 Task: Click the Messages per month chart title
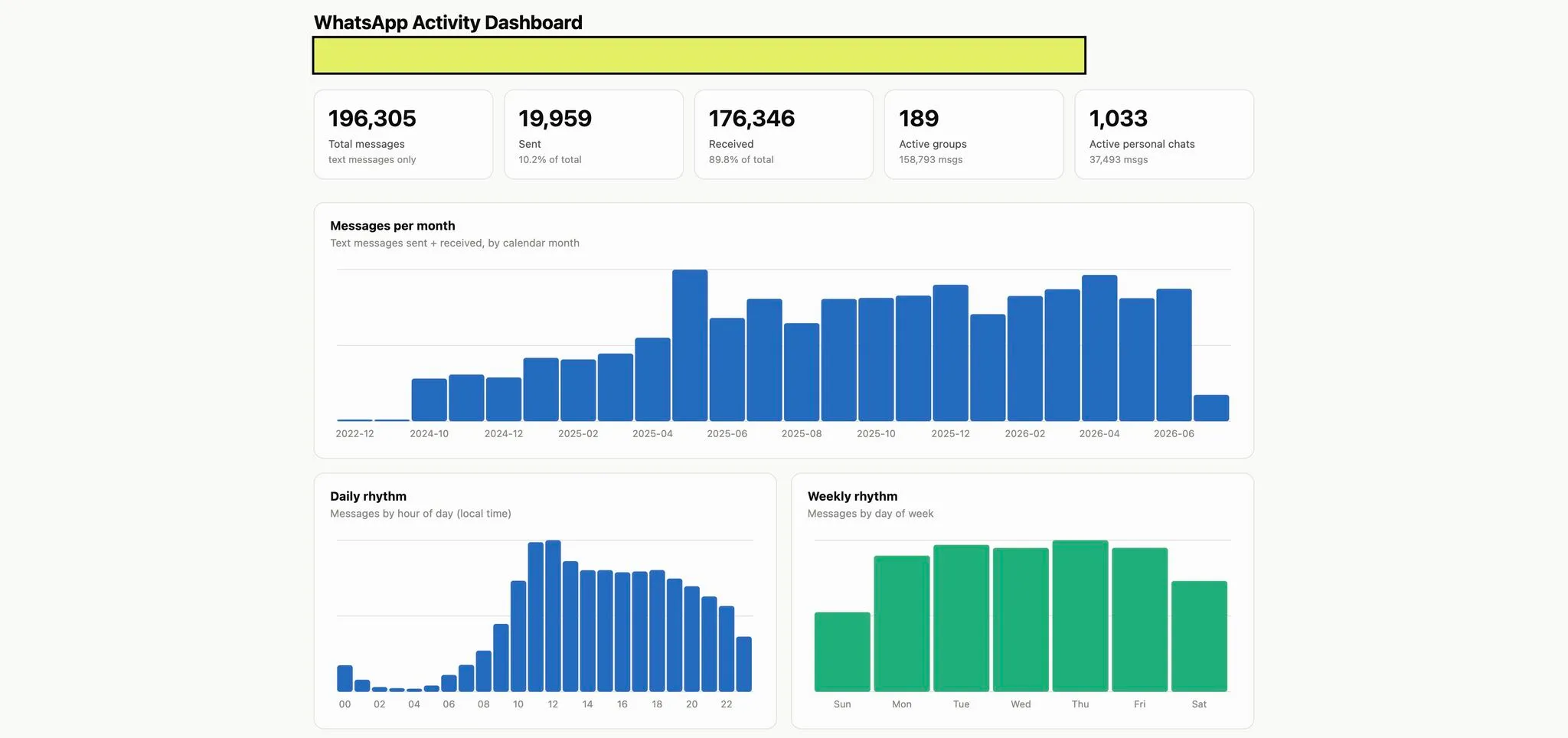(393, 226)
